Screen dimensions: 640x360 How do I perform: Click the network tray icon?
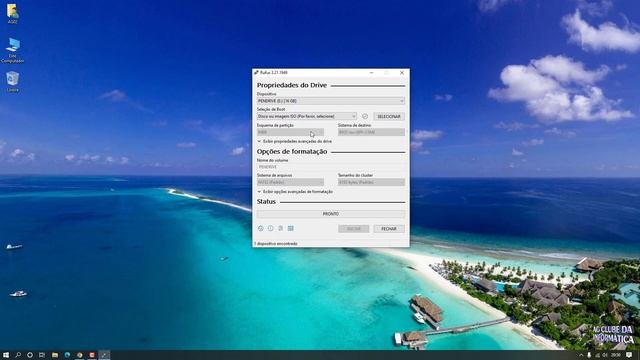(598, 355)
